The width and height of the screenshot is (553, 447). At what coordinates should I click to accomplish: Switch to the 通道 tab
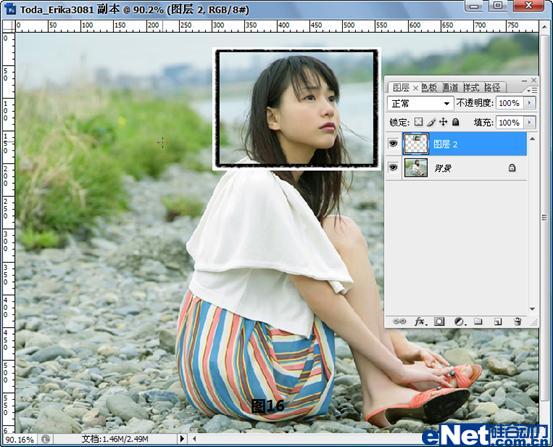coord(450,88)
